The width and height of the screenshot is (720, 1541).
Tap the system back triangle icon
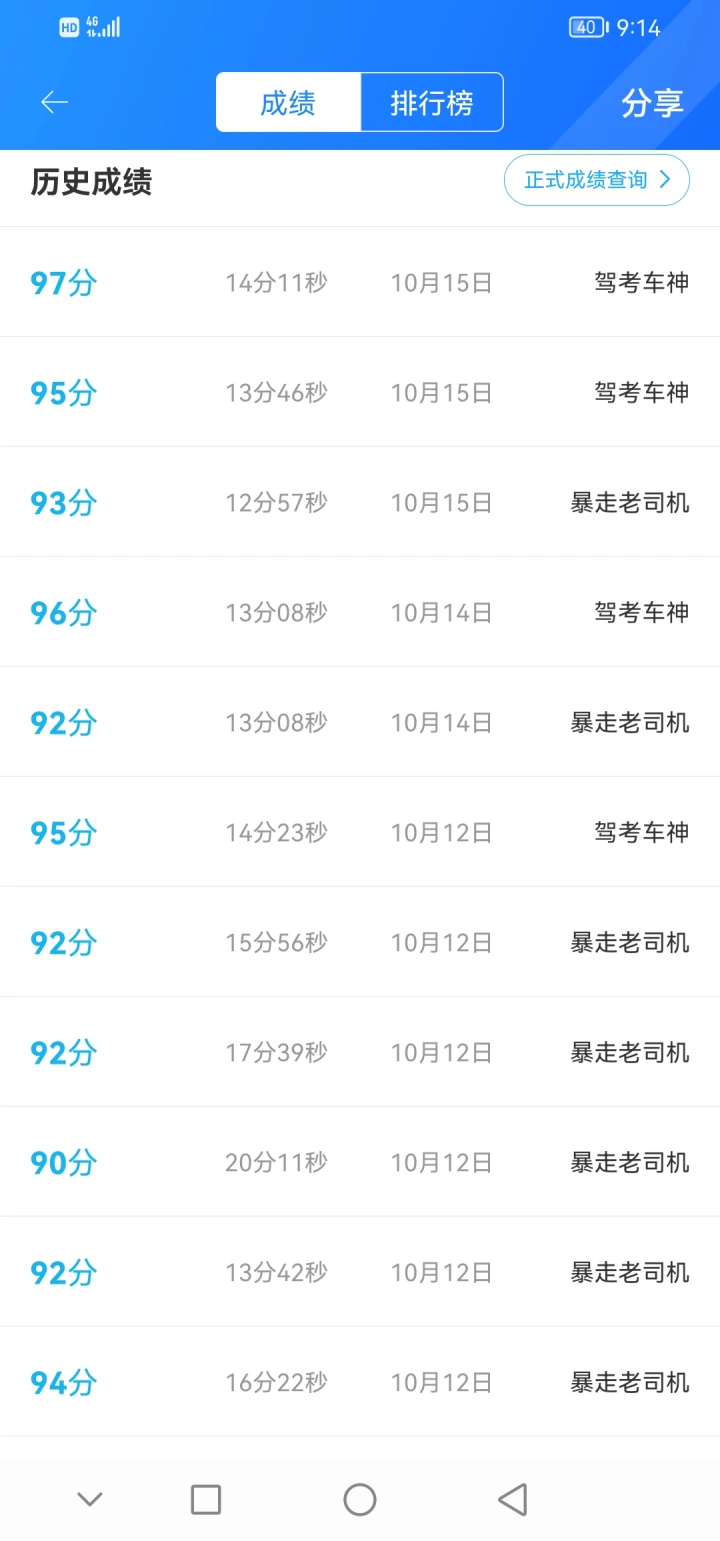point(512,1499)
